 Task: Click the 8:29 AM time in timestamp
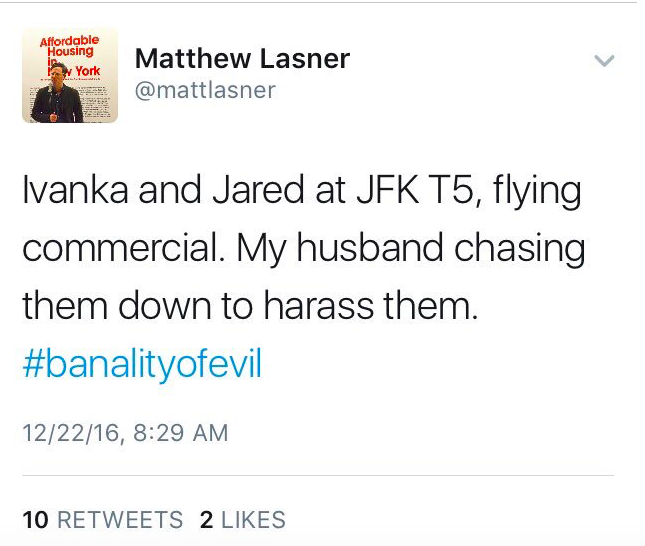181,433
